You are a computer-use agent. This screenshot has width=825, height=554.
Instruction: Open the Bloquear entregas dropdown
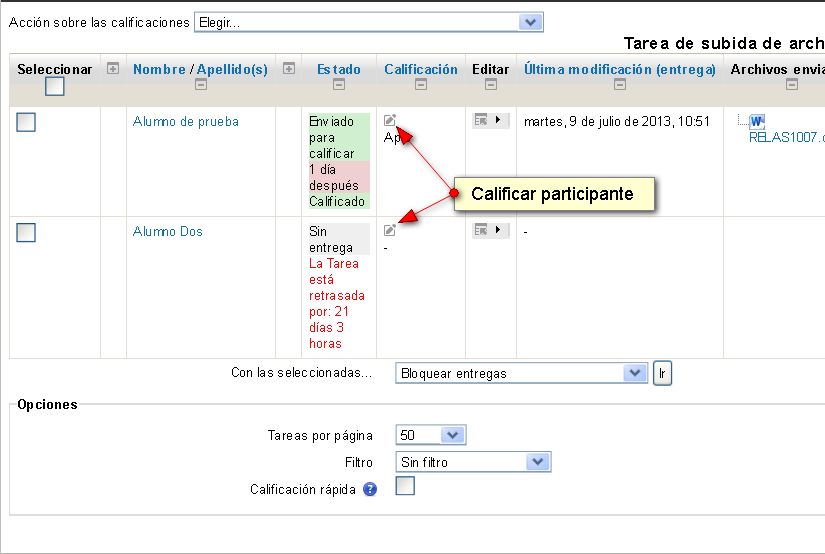[521, 373]
